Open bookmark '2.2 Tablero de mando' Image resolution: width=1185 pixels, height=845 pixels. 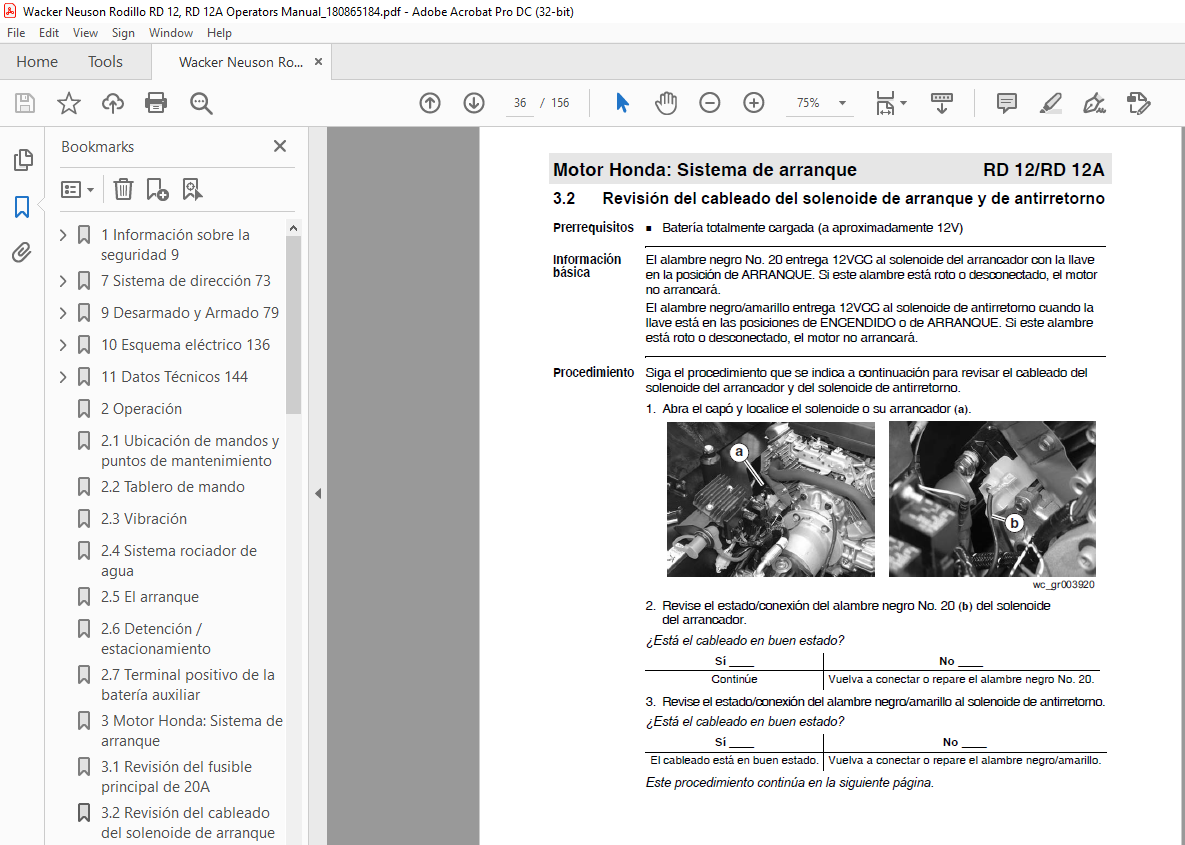pyautogui.click(x=173, y=487)
